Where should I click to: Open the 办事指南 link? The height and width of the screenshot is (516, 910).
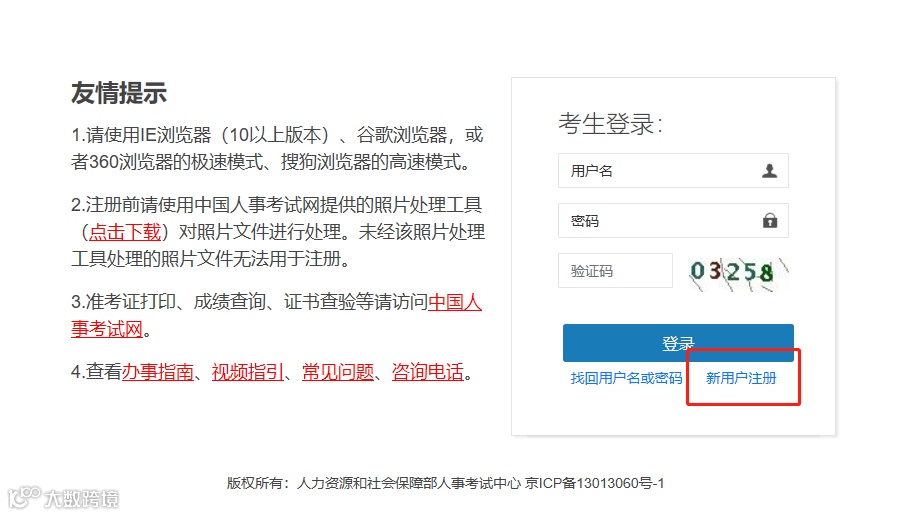pos(157,372)
